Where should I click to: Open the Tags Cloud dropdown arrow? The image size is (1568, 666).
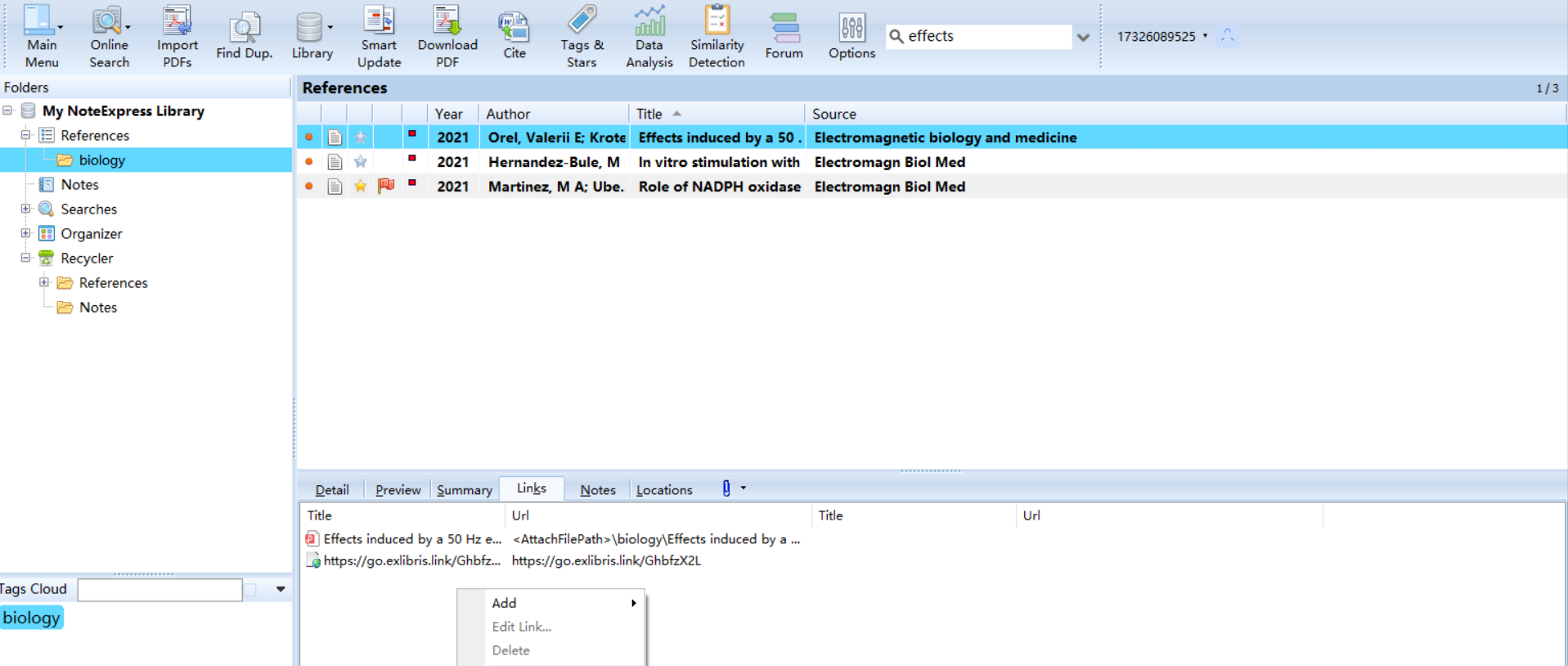coord(281,589)
